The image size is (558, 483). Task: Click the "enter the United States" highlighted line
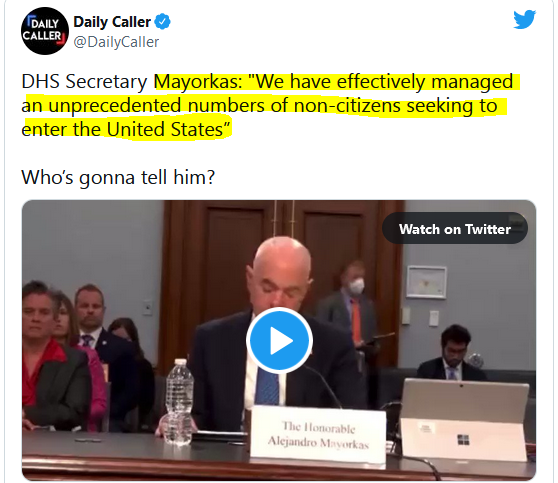pos(126,129)
